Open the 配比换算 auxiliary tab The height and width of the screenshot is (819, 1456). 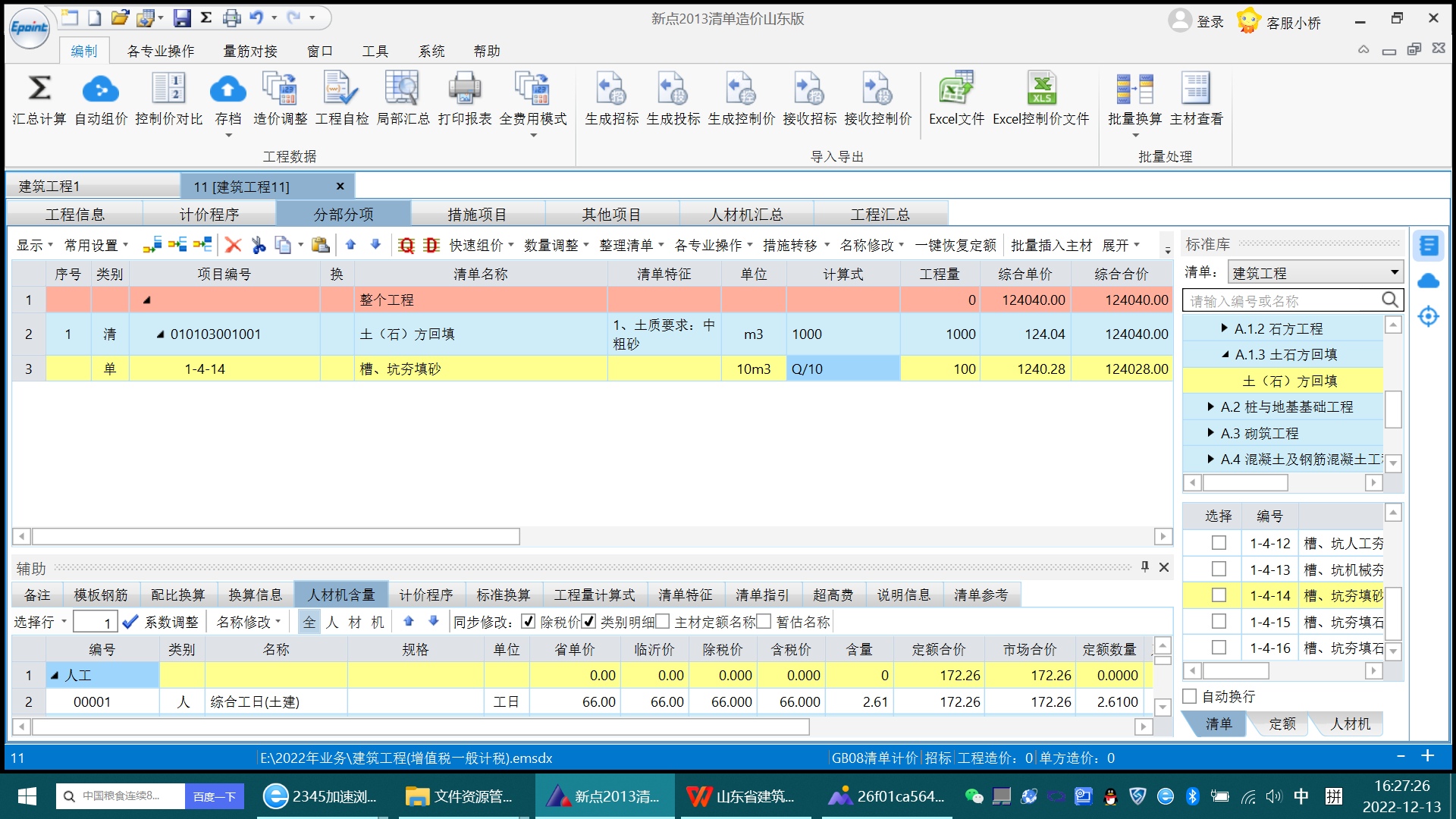click(x=178, y=595)
